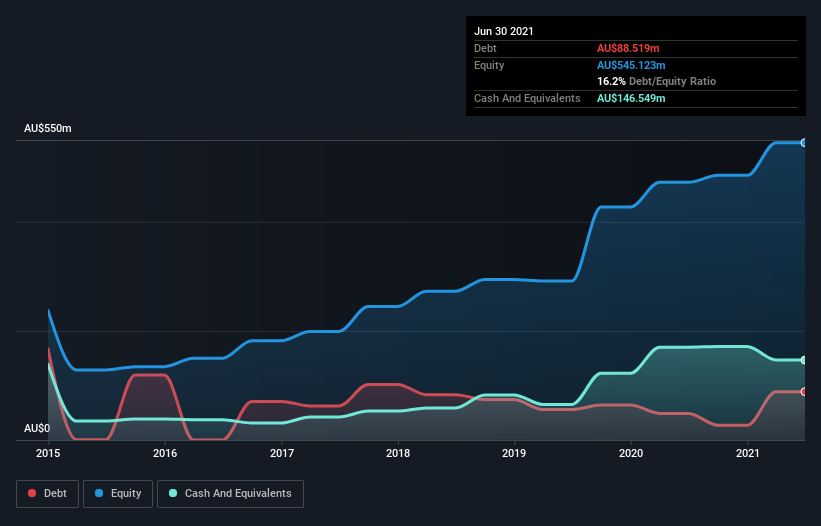This screenshot has height=526, width=821.
Task: Click Cash And Equivalents label in tooltip
Action: tap(527, 98)
